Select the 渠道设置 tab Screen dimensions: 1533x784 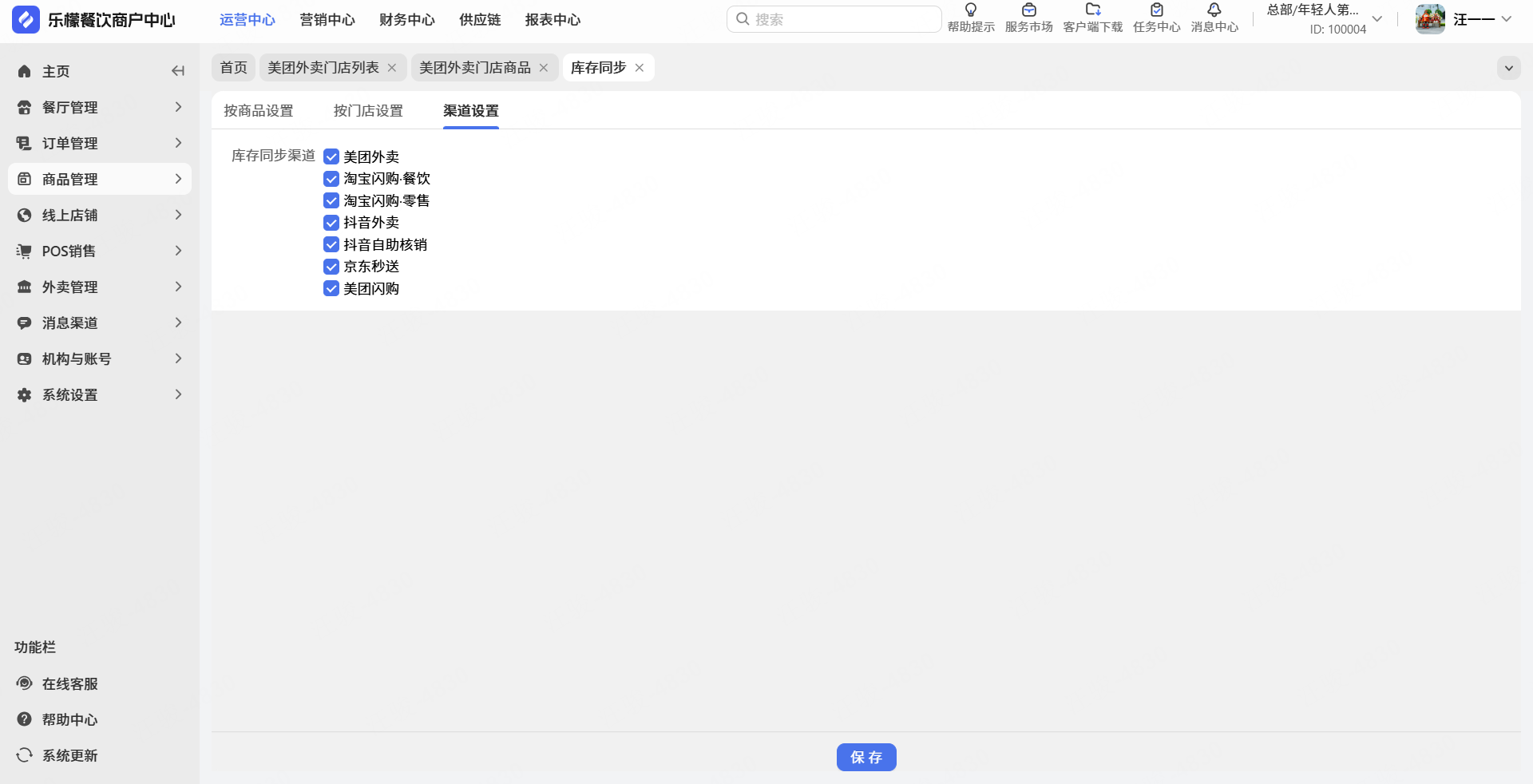tap(471, 111)
